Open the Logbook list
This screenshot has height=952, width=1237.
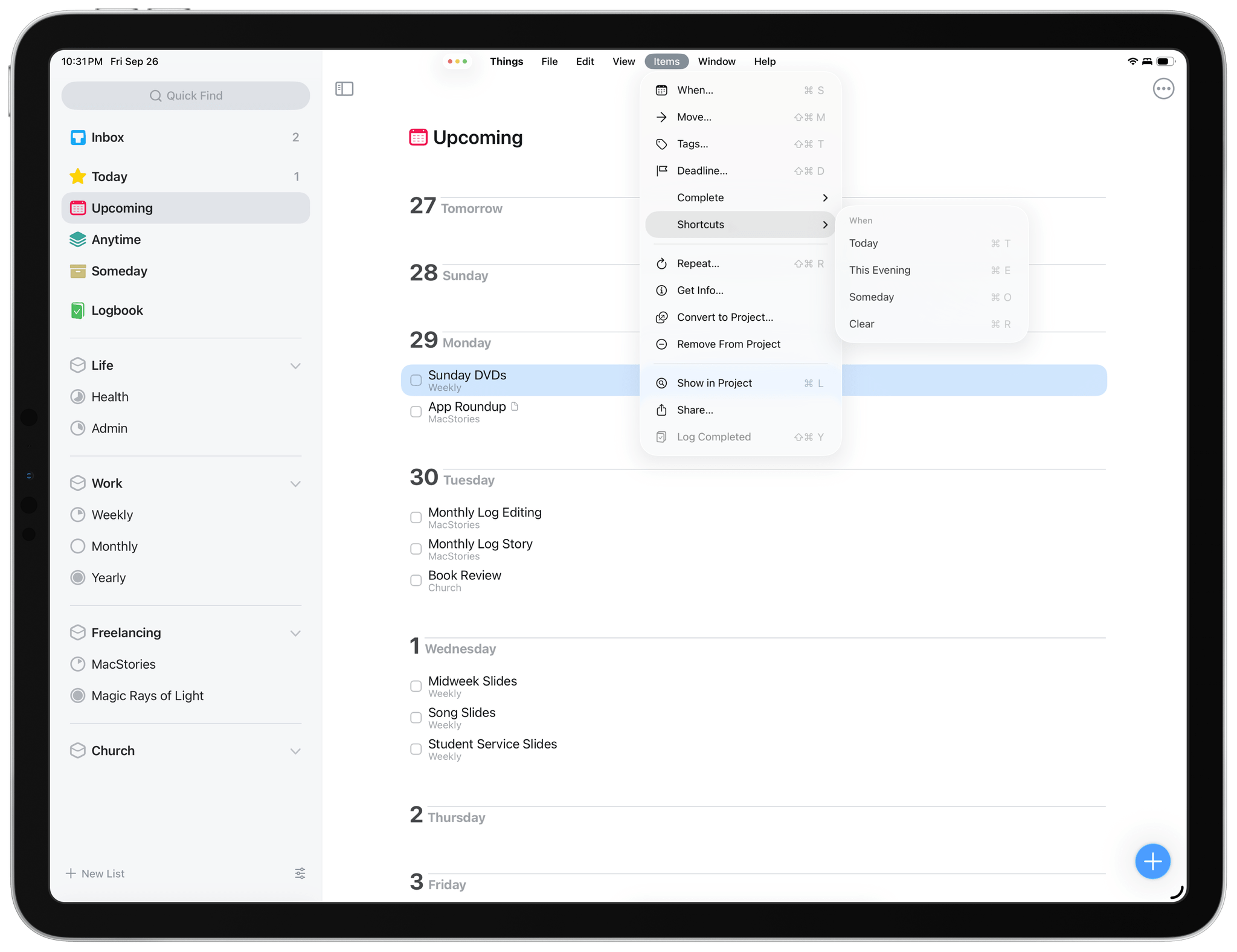[x=117, y=310]
